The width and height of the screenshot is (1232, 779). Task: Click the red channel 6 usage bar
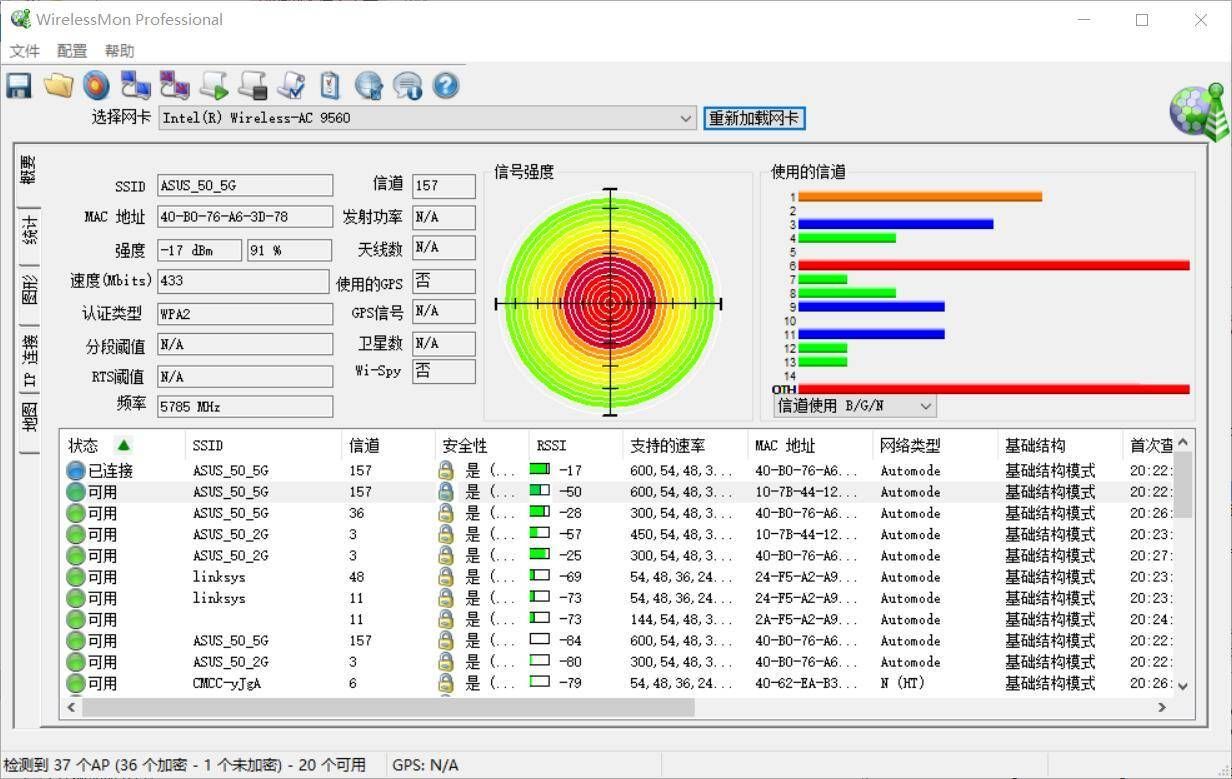(x=994, y=266)
